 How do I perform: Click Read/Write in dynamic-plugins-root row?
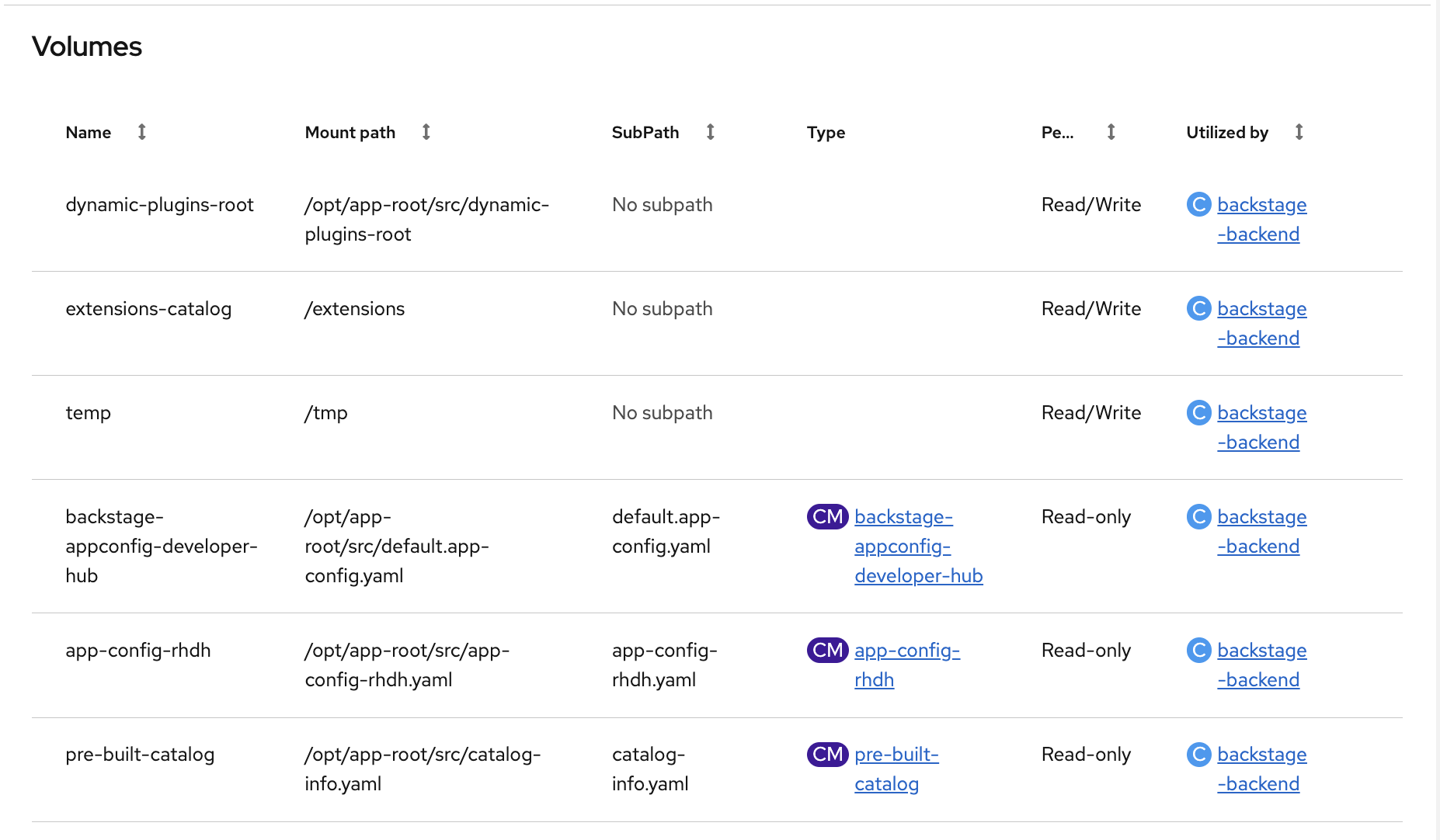coord(1091,205)
